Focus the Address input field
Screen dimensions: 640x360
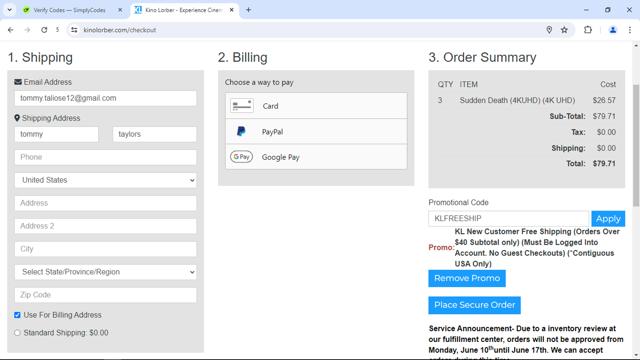coord(105,203)
